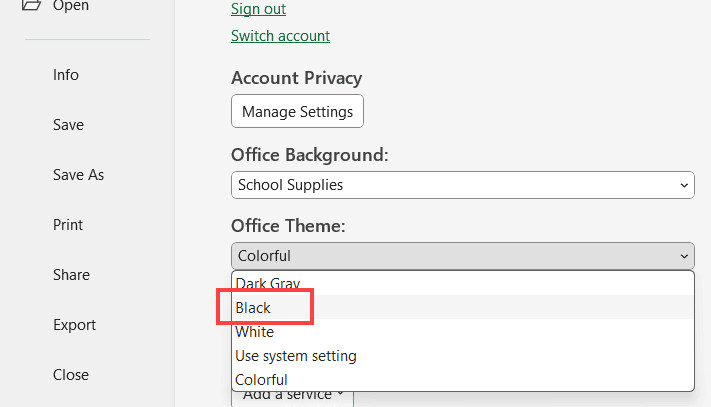711x407 pixels.
Task: Click the School Supplies text in Office Background
Action: pyautogui.click(x=290, y=185)
